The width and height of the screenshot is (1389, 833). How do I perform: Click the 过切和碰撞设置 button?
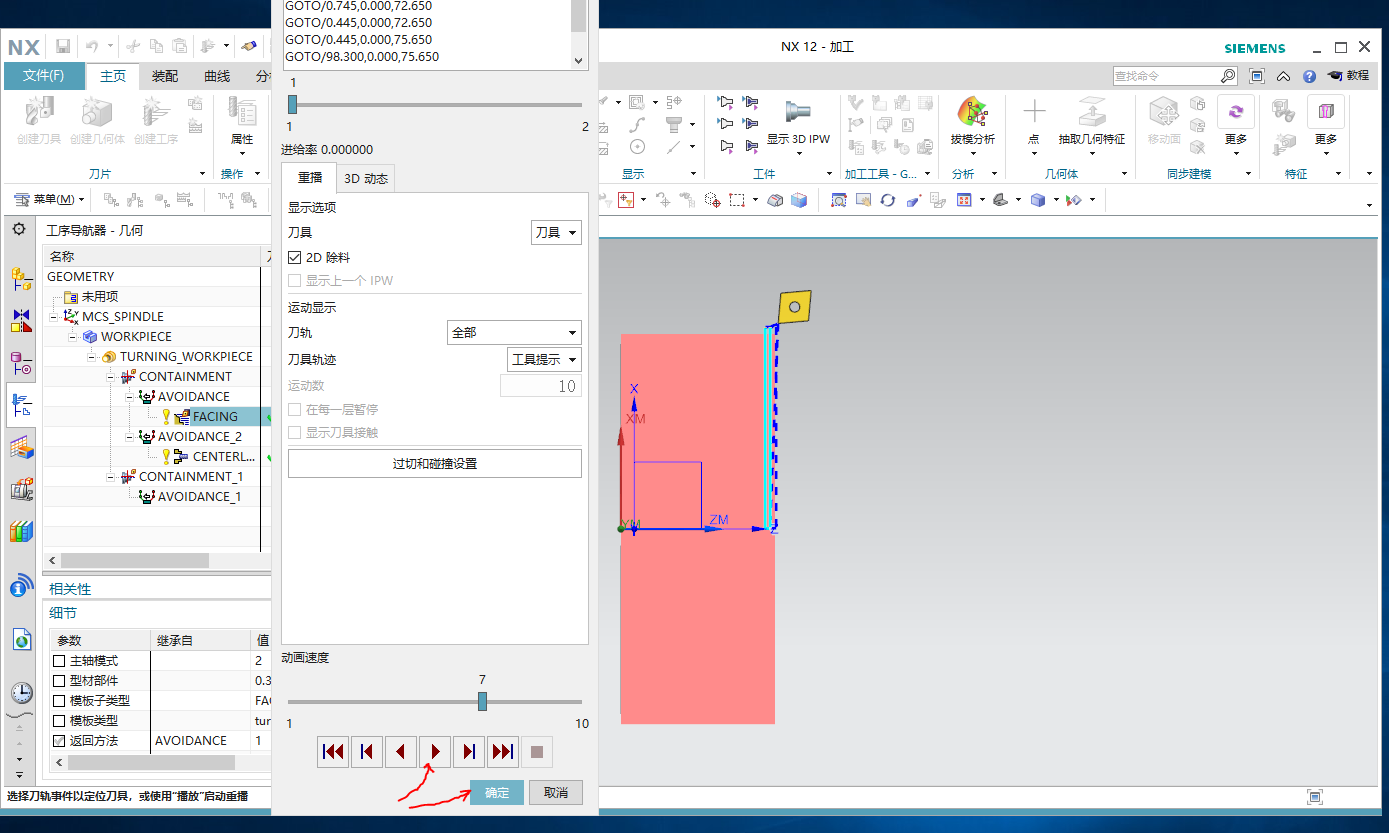[x=435, y=463]
